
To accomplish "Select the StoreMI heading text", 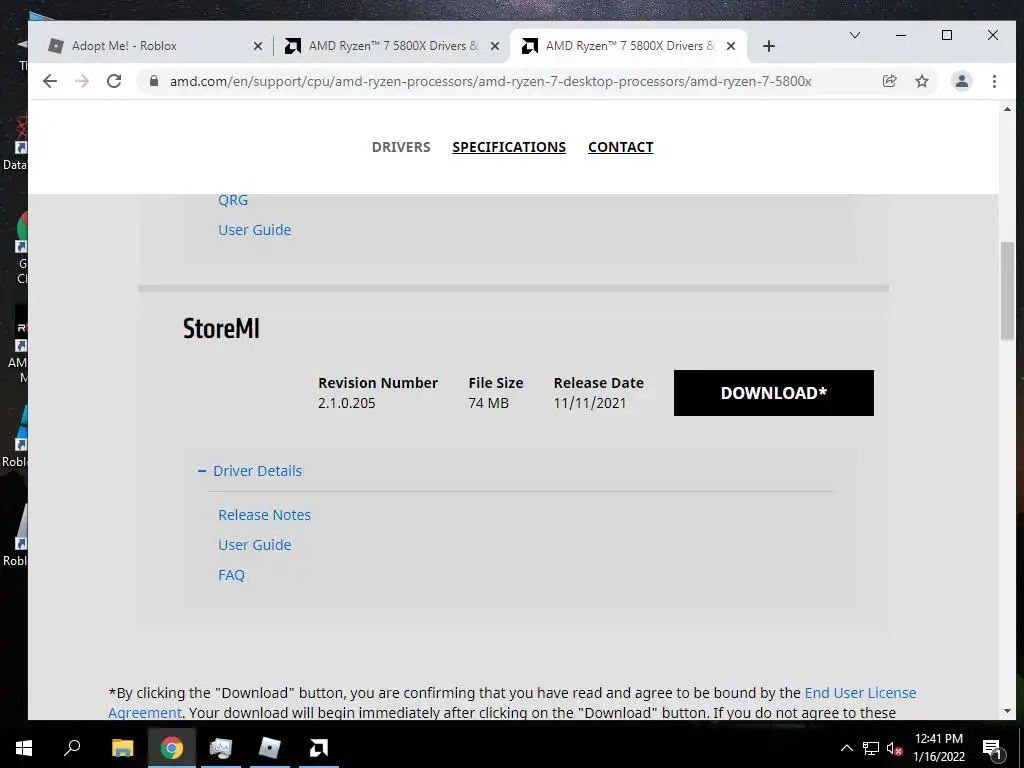I will coord(221,328).
